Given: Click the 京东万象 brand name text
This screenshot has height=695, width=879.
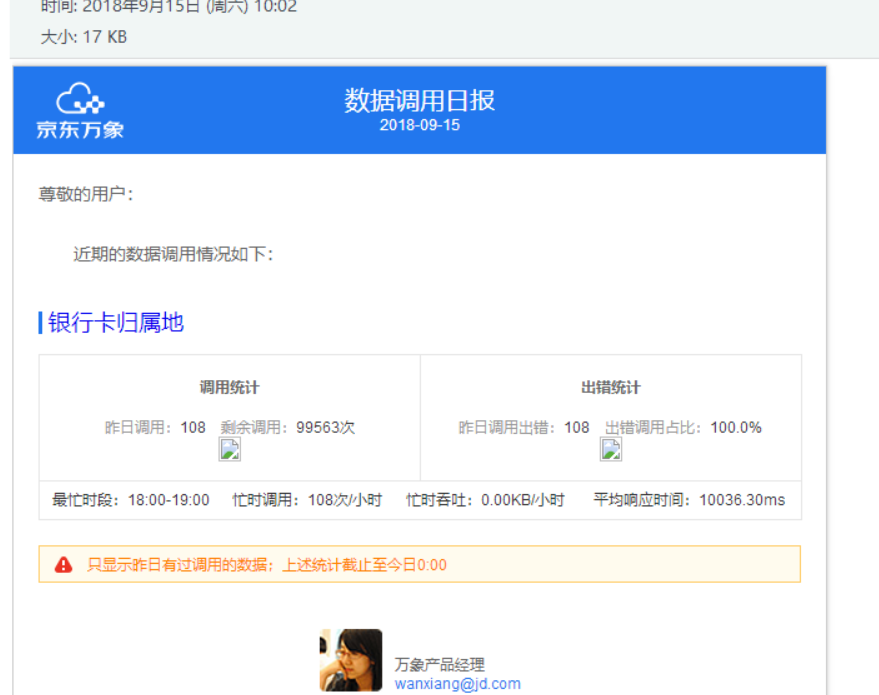Looking at the screenshot, I should pyautogui.click(x=80, y=129).
